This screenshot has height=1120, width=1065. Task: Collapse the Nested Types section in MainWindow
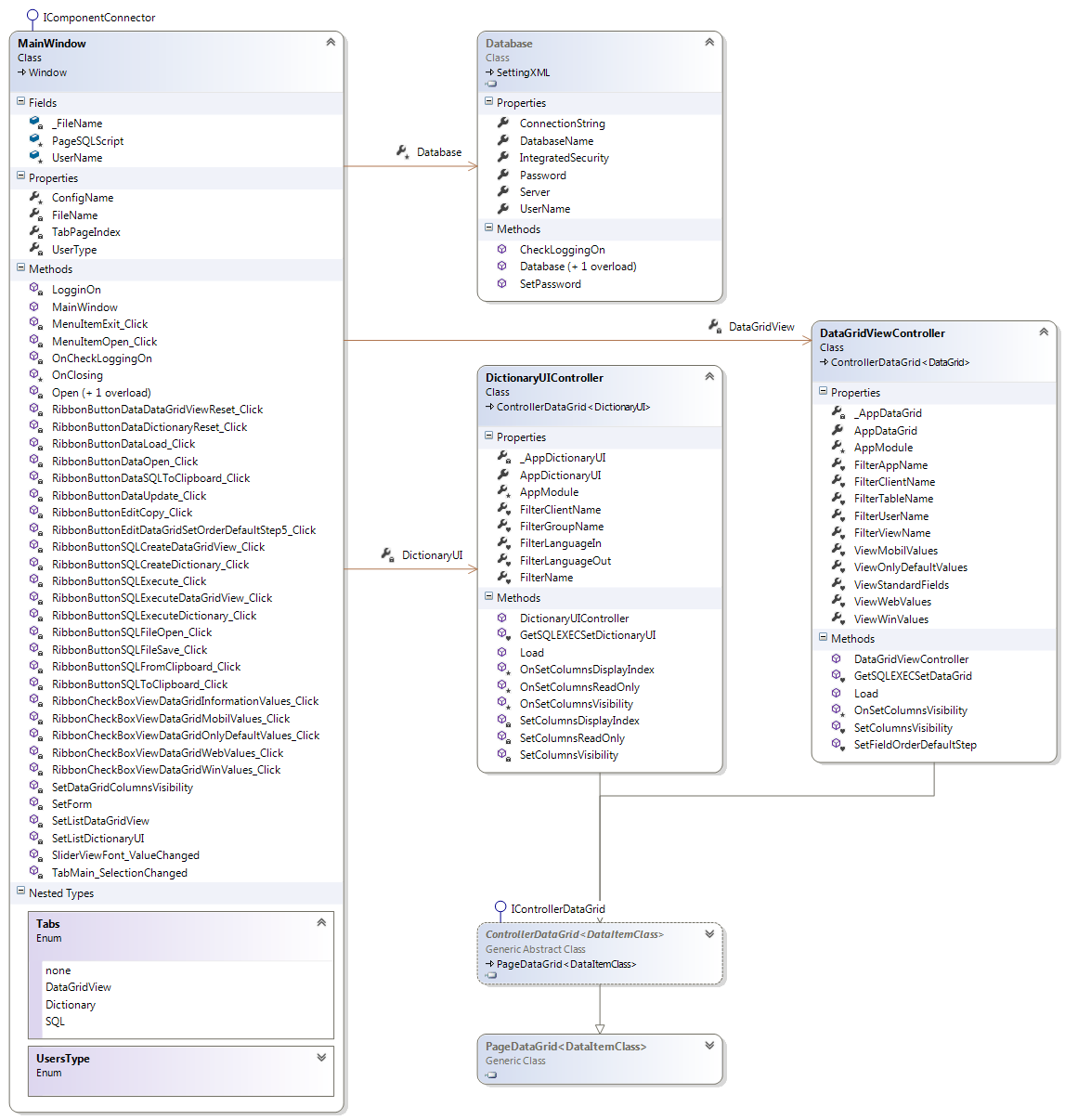20,892
